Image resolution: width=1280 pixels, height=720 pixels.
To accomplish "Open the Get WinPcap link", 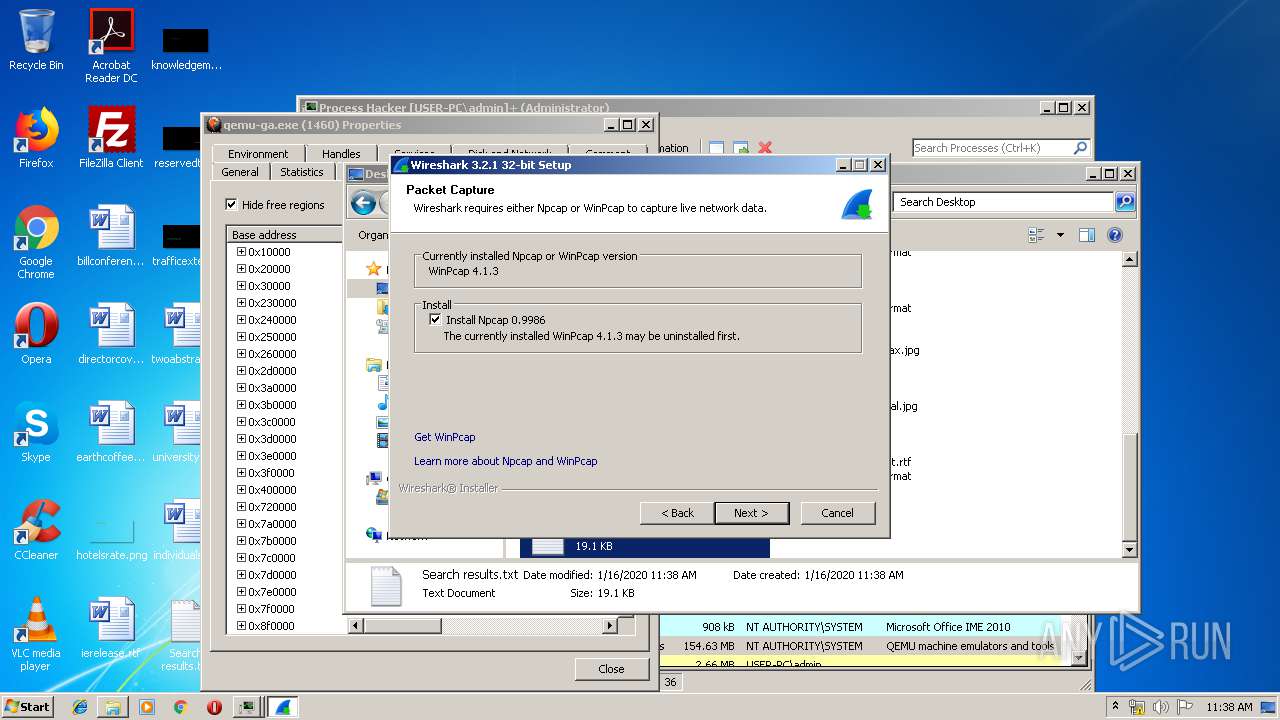I will click(445, 437).
